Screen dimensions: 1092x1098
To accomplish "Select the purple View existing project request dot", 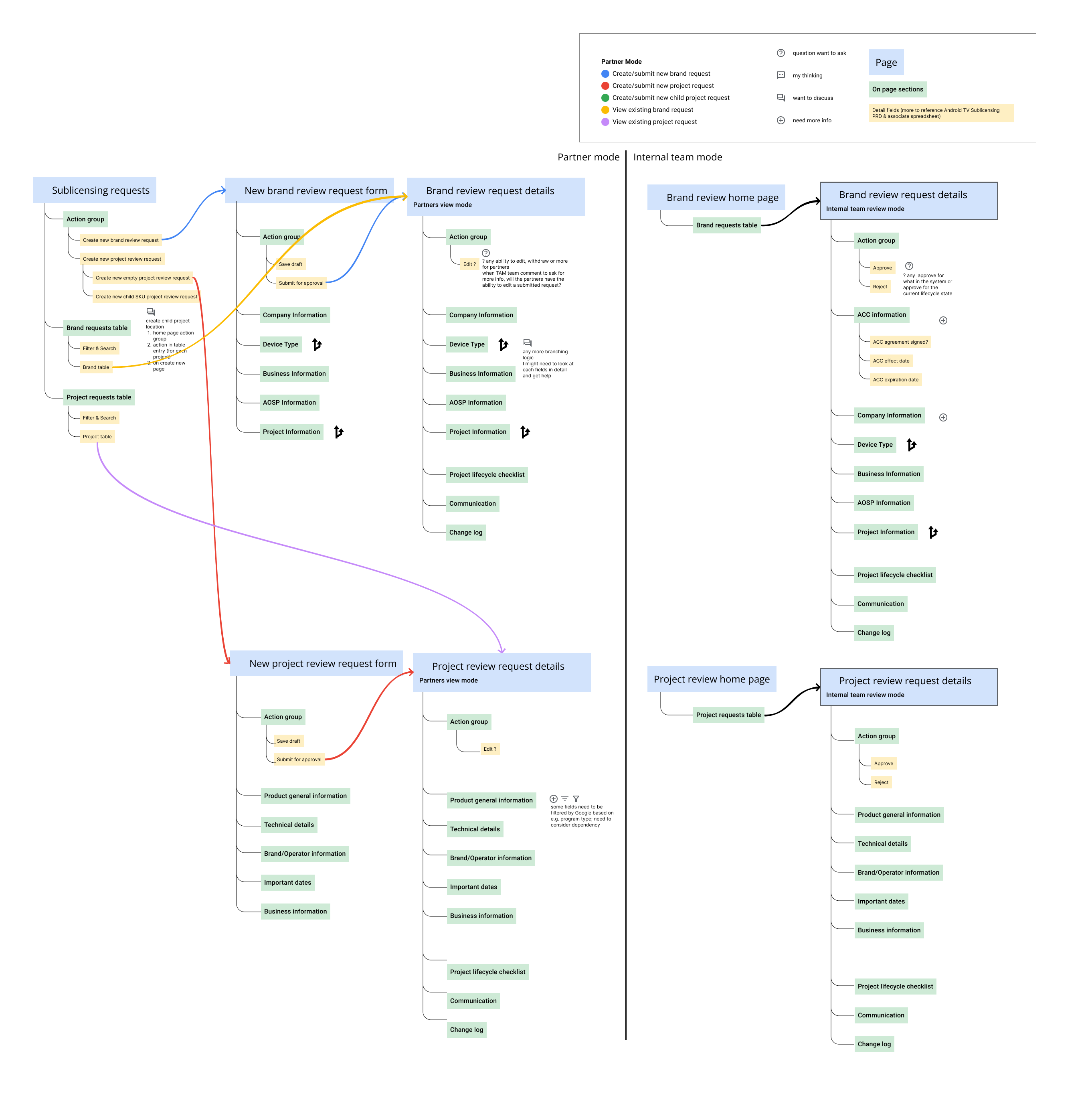I will tap(605, 122).
